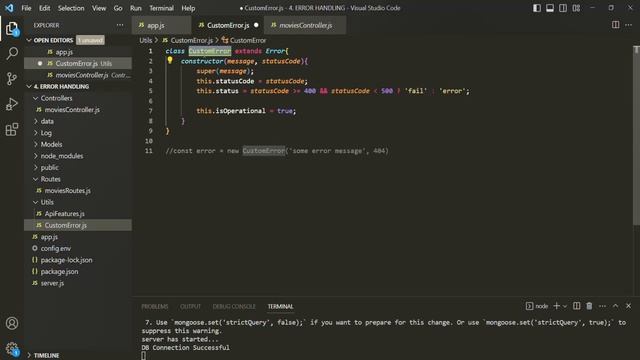The width and height of the screenshot is (640, 360).
Task: Switch to the moviesController.js editor tab
Action: pyautogui.click(x=305, y=25)
